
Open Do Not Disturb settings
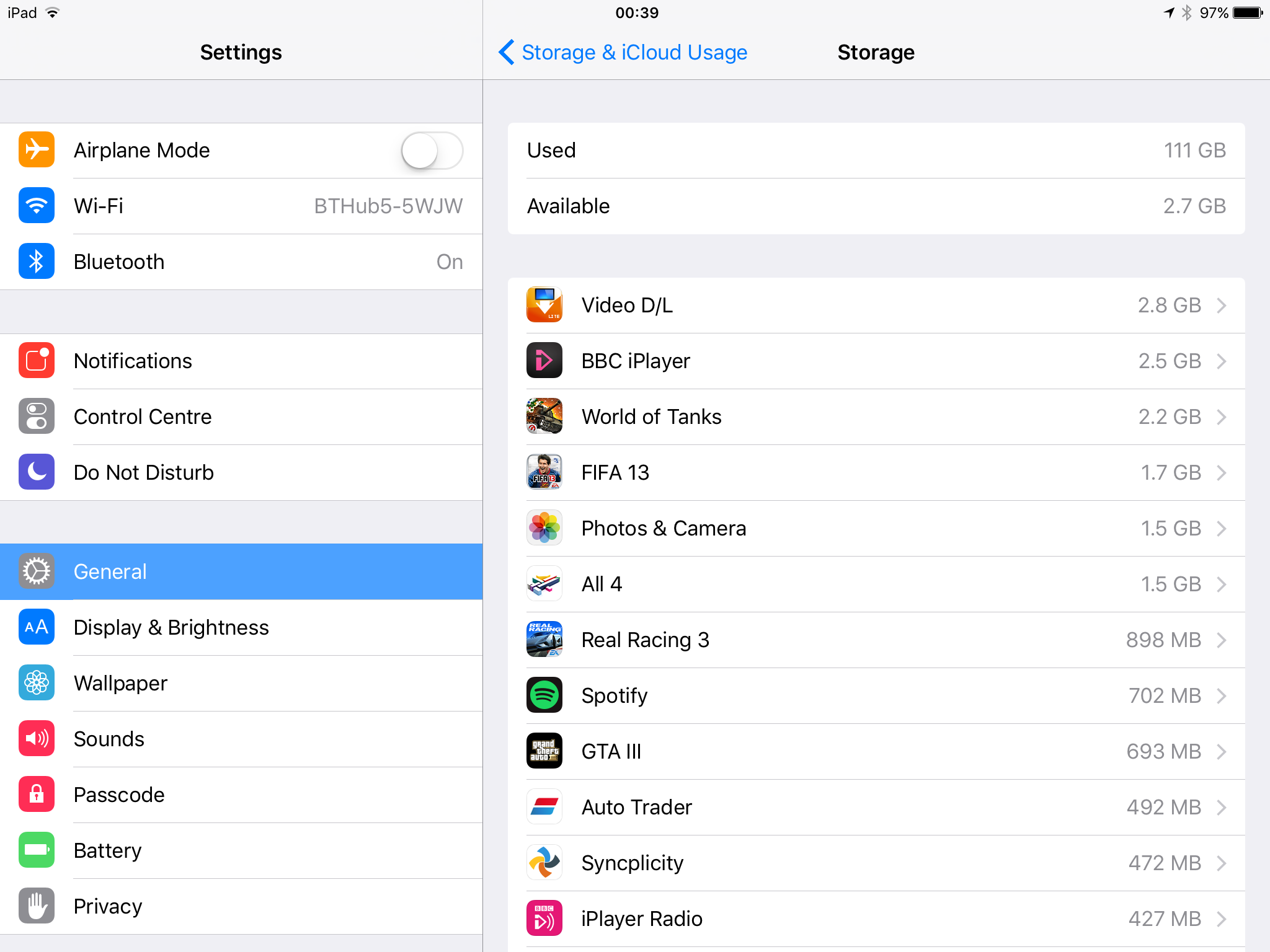pyautogui.click(x=241, y=473)
